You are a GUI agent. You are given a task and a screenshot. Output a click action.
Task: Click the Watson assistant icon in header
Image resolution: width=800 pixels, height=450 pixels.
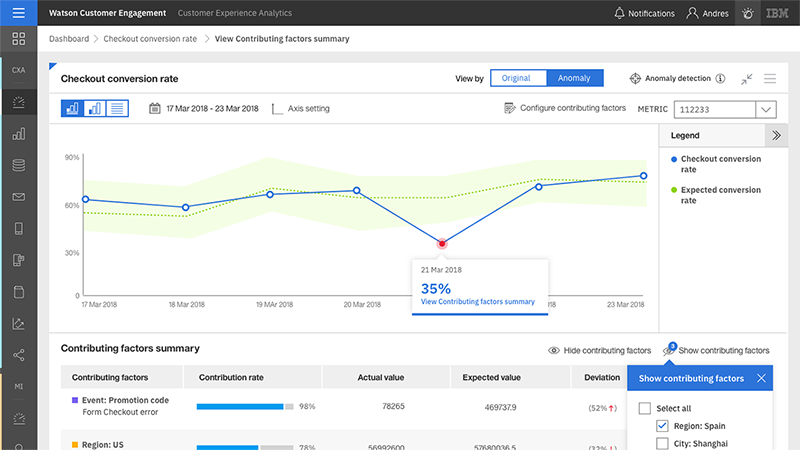point(748,13)
